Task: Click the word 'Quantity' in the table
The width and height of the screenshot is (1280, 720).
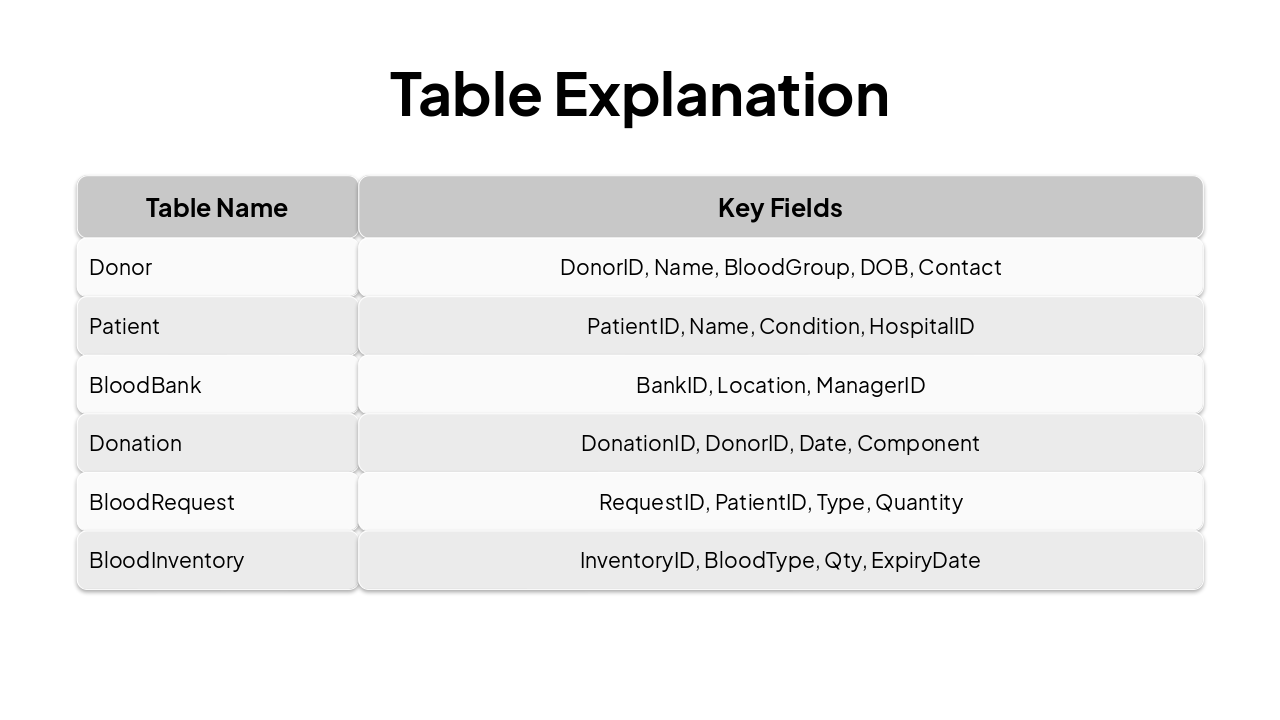Action: pos(918,502)
